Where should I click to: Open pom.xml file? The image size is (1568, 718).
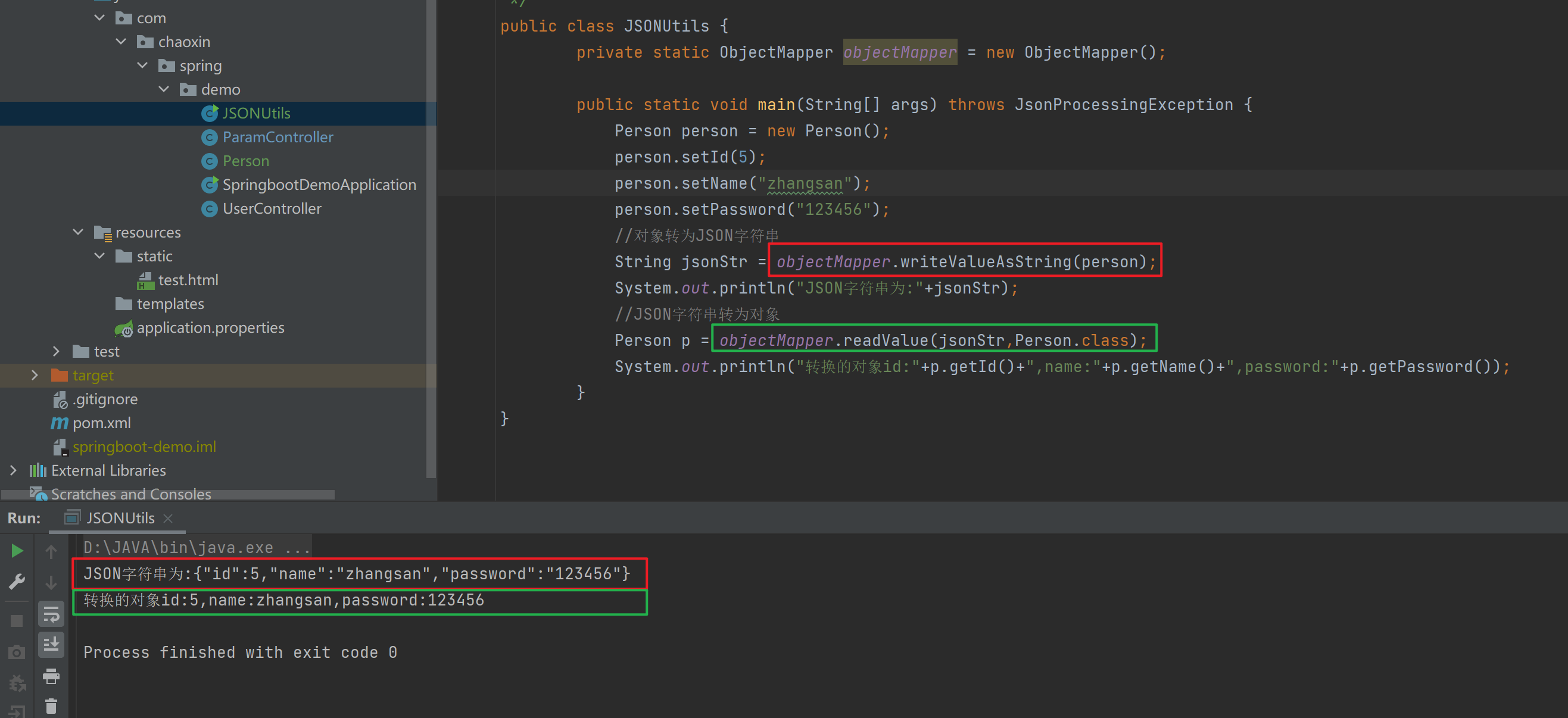101,423
